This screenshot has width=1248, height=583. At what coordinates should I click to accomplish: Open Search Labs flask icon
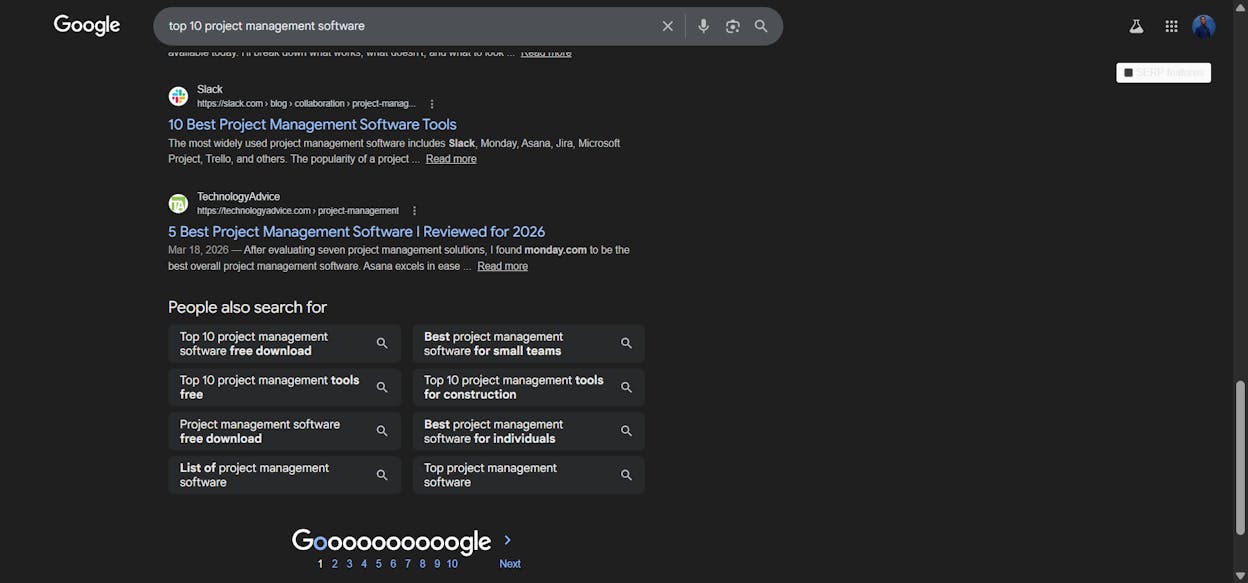1136,27
